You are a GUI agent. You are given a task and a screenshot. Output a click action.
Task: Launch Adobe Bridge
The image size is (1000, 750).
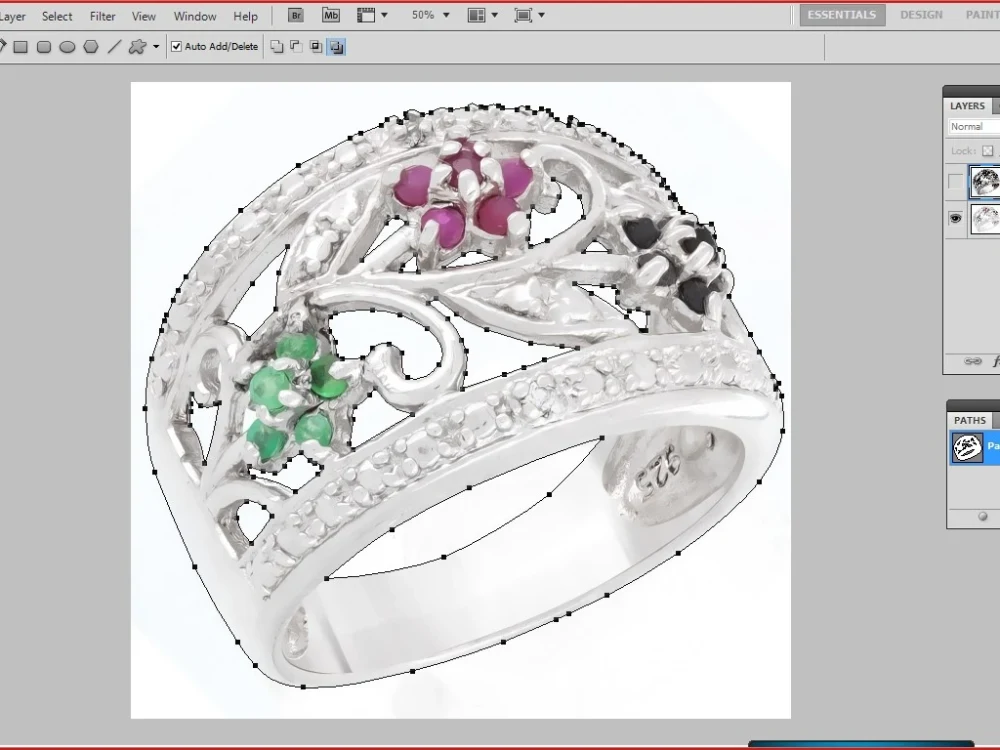coord(295,15)
